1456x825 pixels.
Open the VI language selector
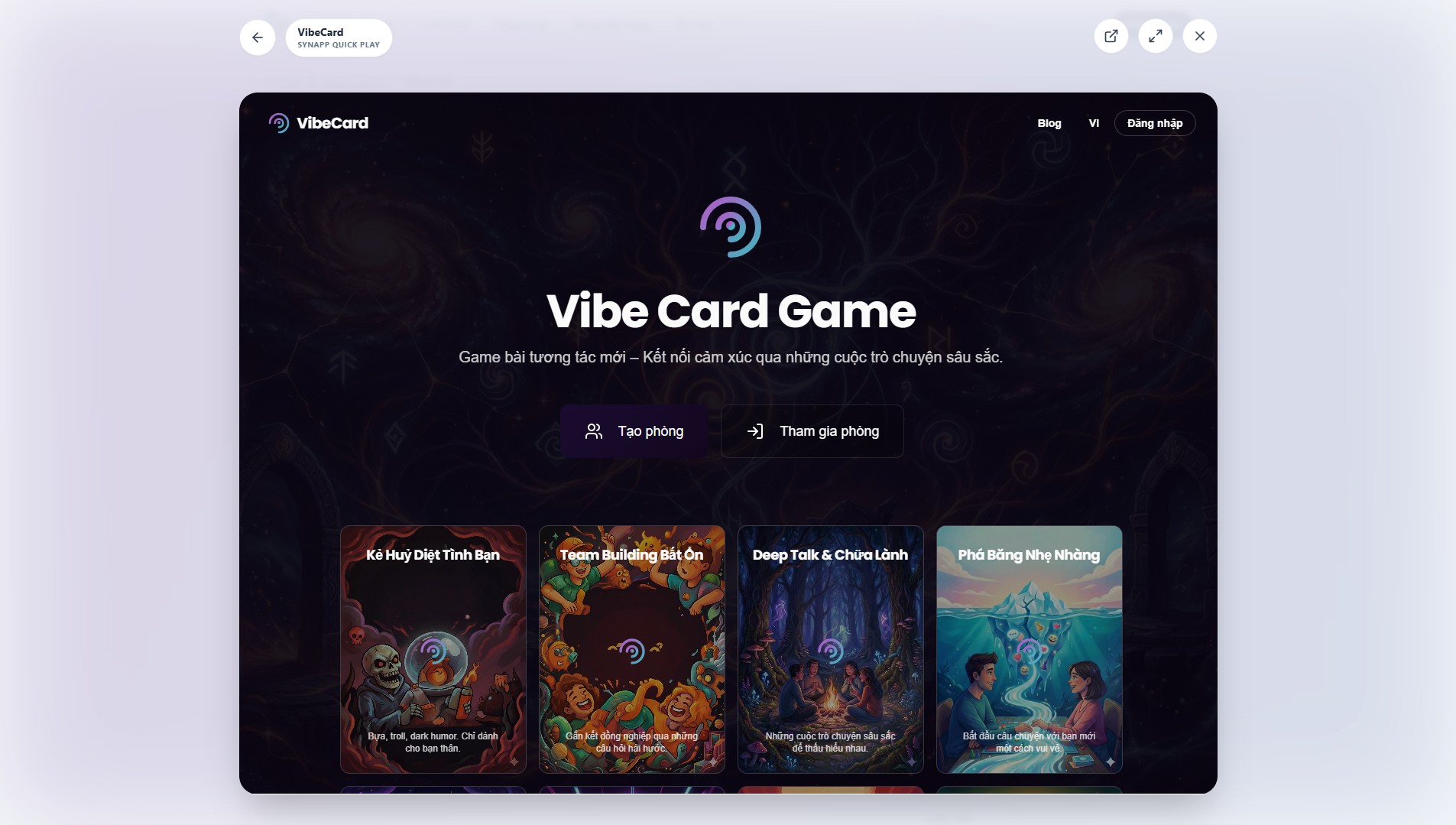coord(1094,123)
